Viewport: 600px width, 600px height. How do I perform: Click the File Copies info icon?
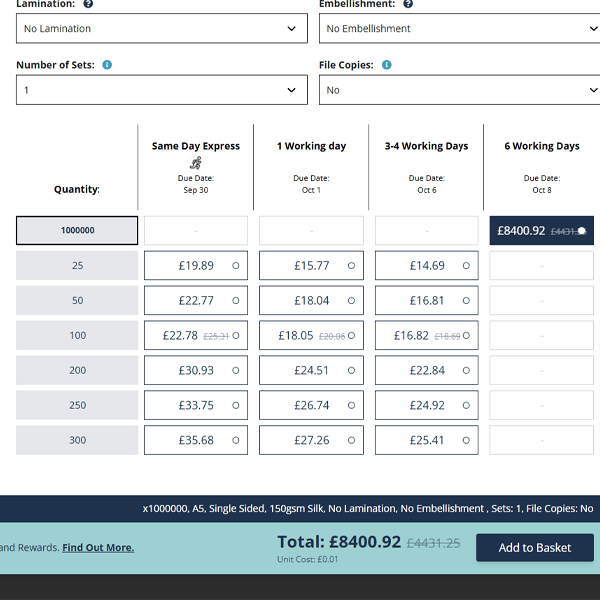386,65
